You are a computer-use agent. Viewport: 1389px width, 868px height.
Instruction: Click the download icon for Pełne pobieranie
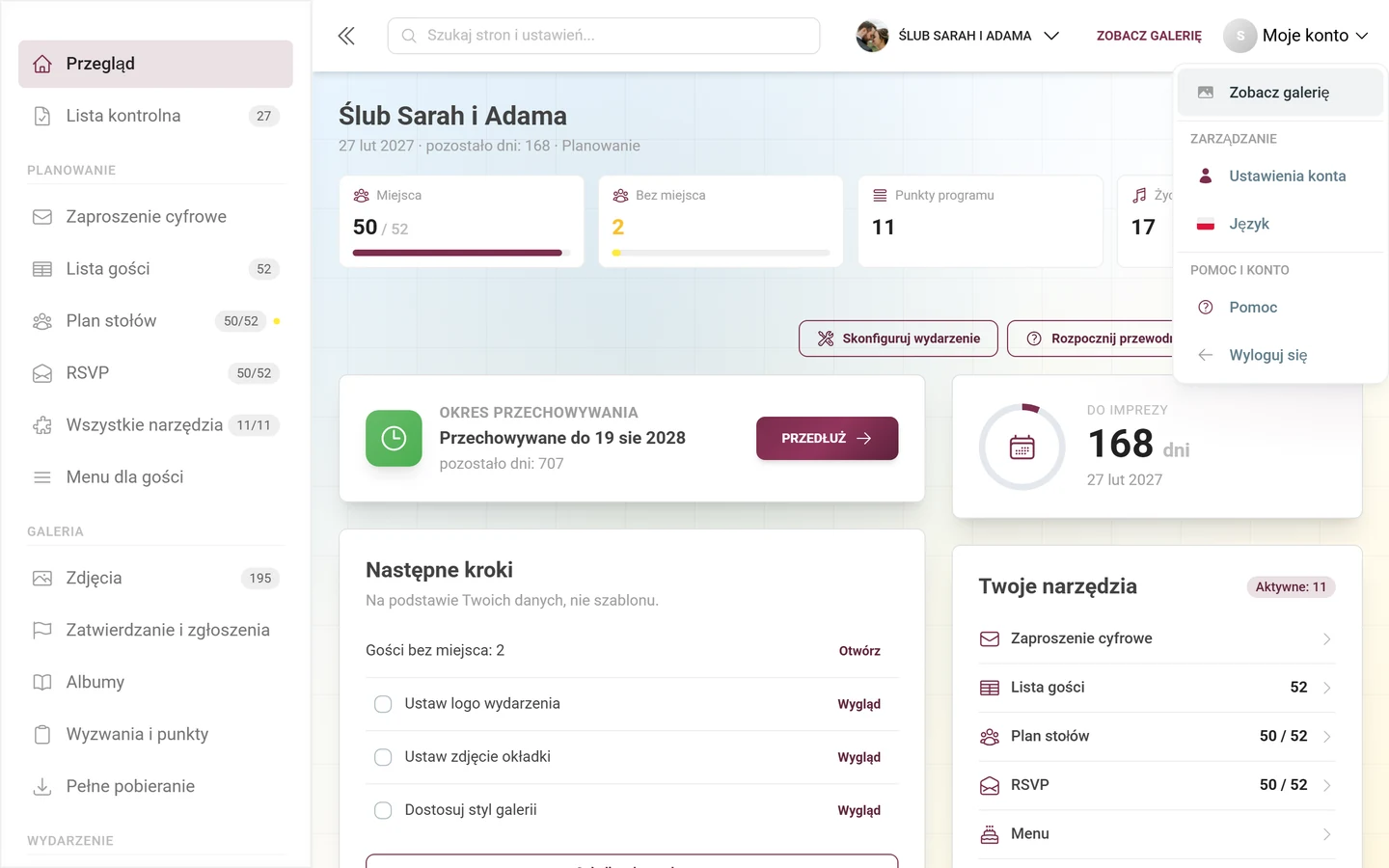click(42, 787)
